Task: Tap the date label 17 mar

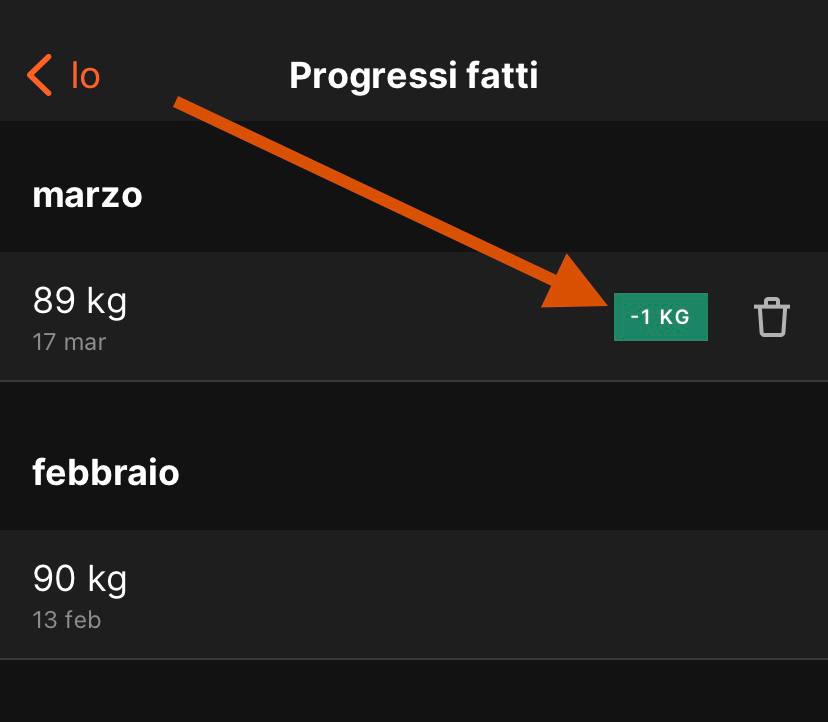Action: pos(67,341)
